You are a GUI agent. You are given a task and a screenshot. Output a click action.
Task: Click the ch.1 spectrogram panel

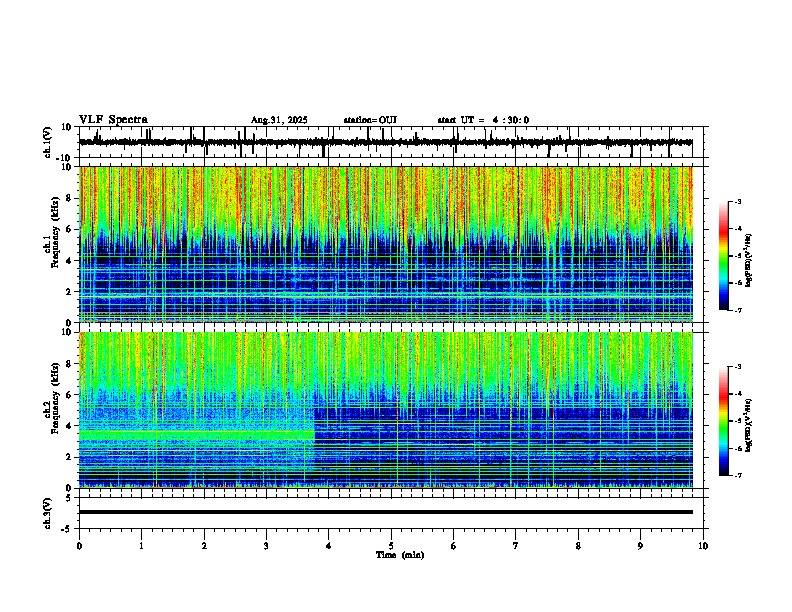(385, 244)
